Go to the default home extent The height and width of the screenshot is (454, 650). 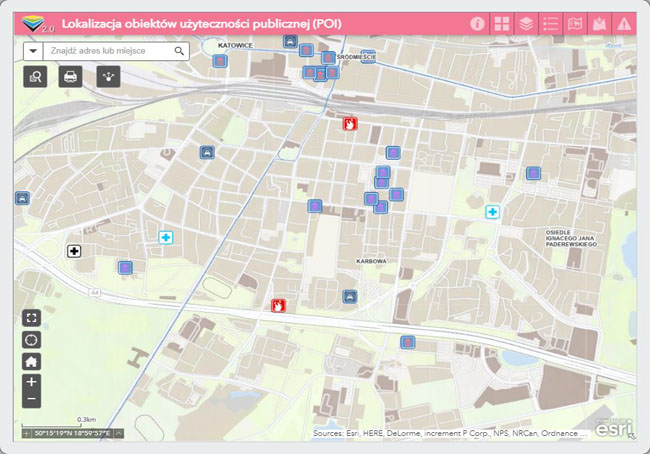pos(32,361)
